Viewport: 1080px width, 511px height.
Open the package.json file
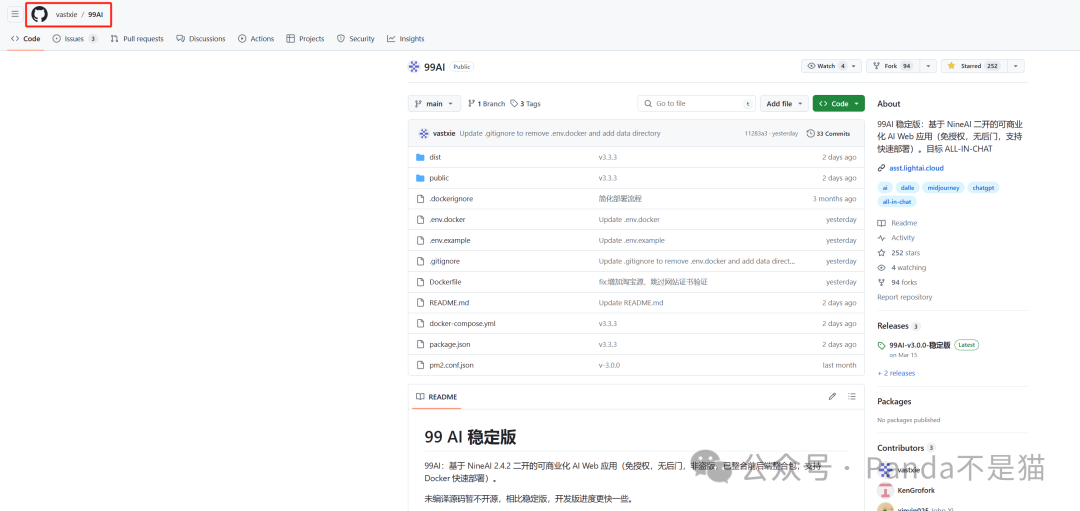point(450,344)
